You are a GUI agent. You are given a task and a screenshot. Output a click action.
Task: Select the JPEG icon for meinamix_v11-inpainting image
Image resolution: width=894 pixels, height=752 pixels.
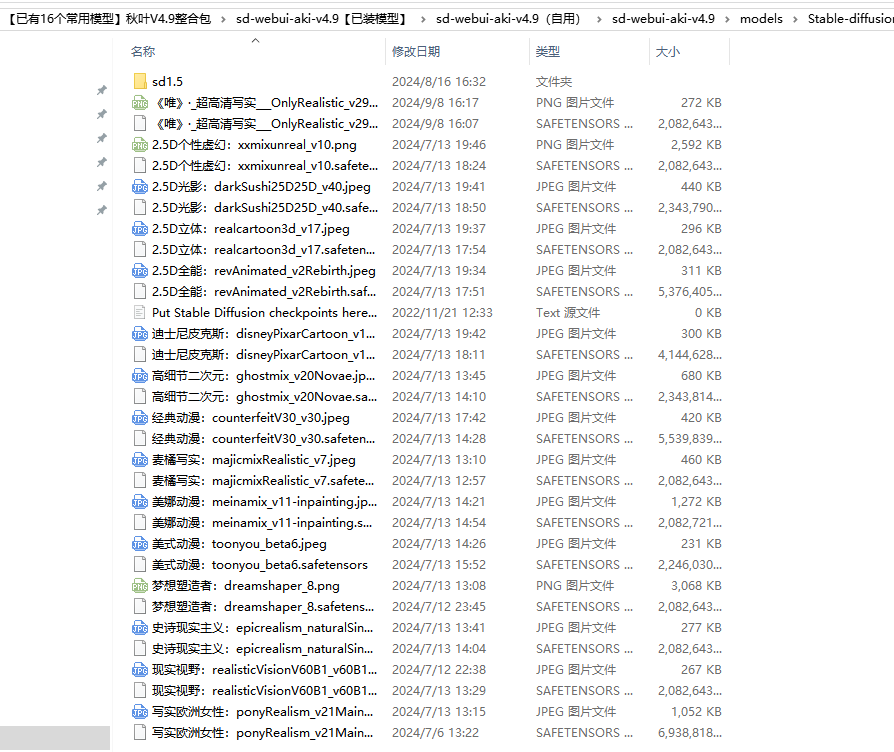point(140,502)
